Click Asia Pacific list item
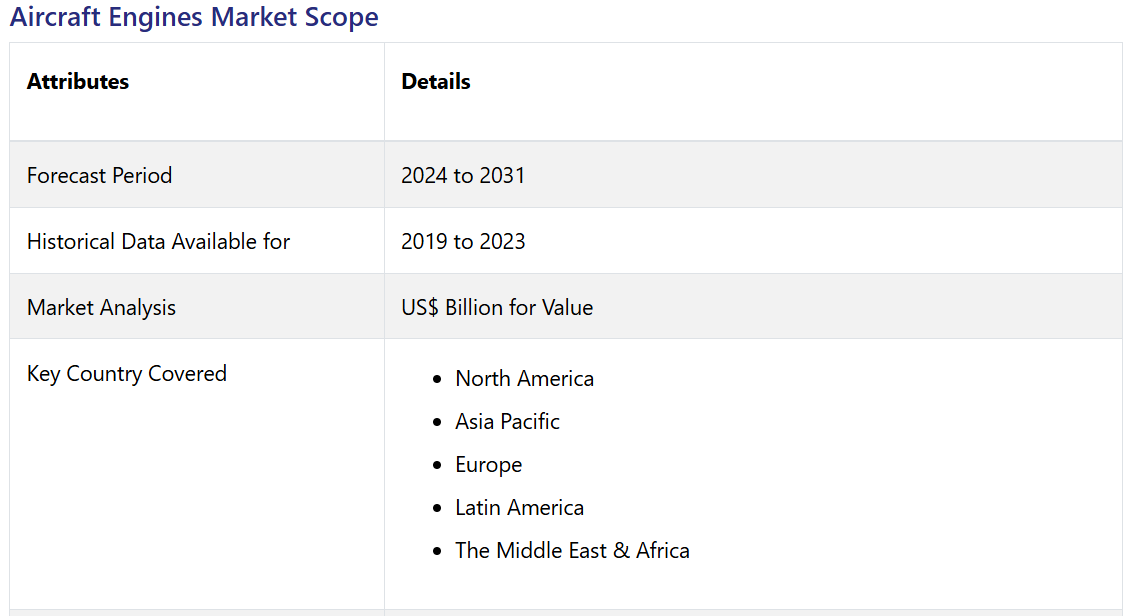 coord(507,421)
